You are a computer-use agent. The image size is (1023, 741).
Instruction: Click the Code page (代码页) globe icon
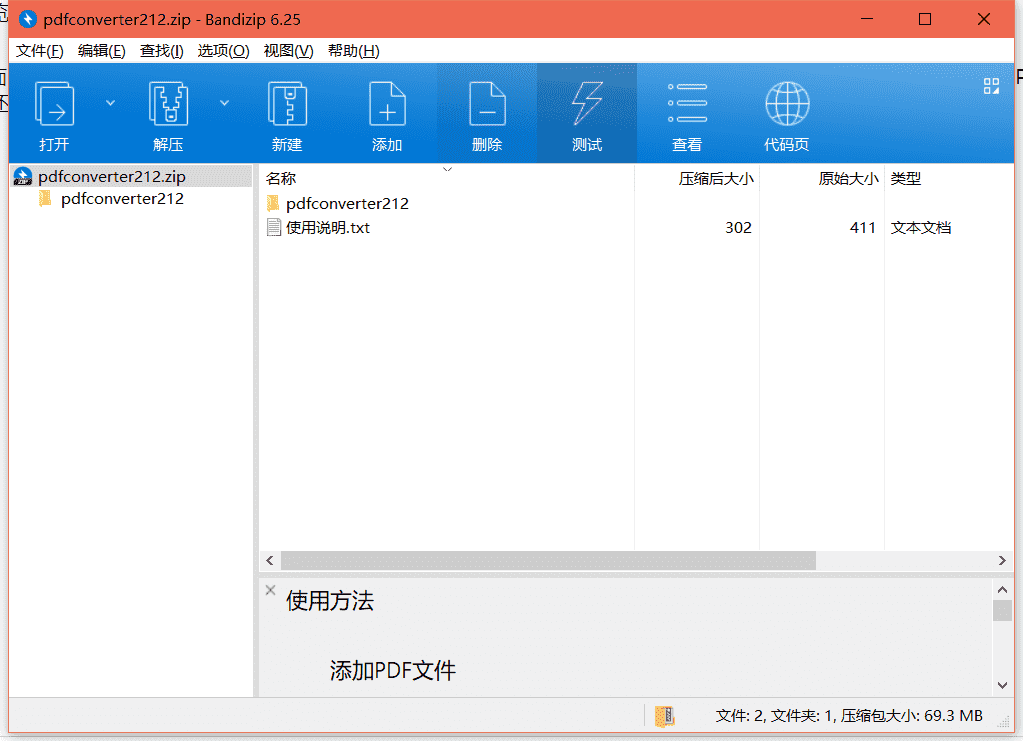(787, 104)
